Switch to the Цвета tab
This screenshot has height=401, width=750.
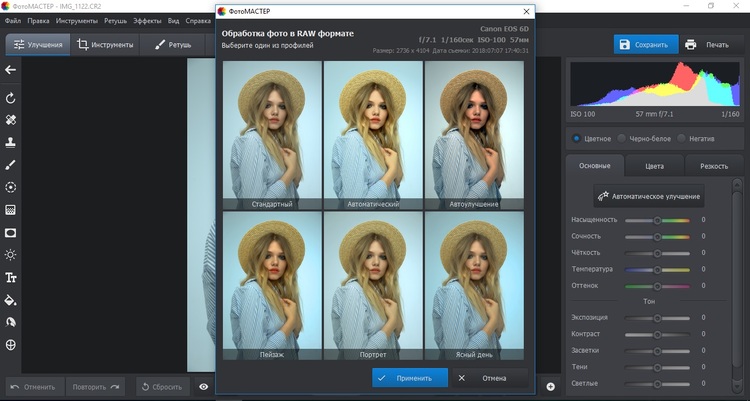656,166
